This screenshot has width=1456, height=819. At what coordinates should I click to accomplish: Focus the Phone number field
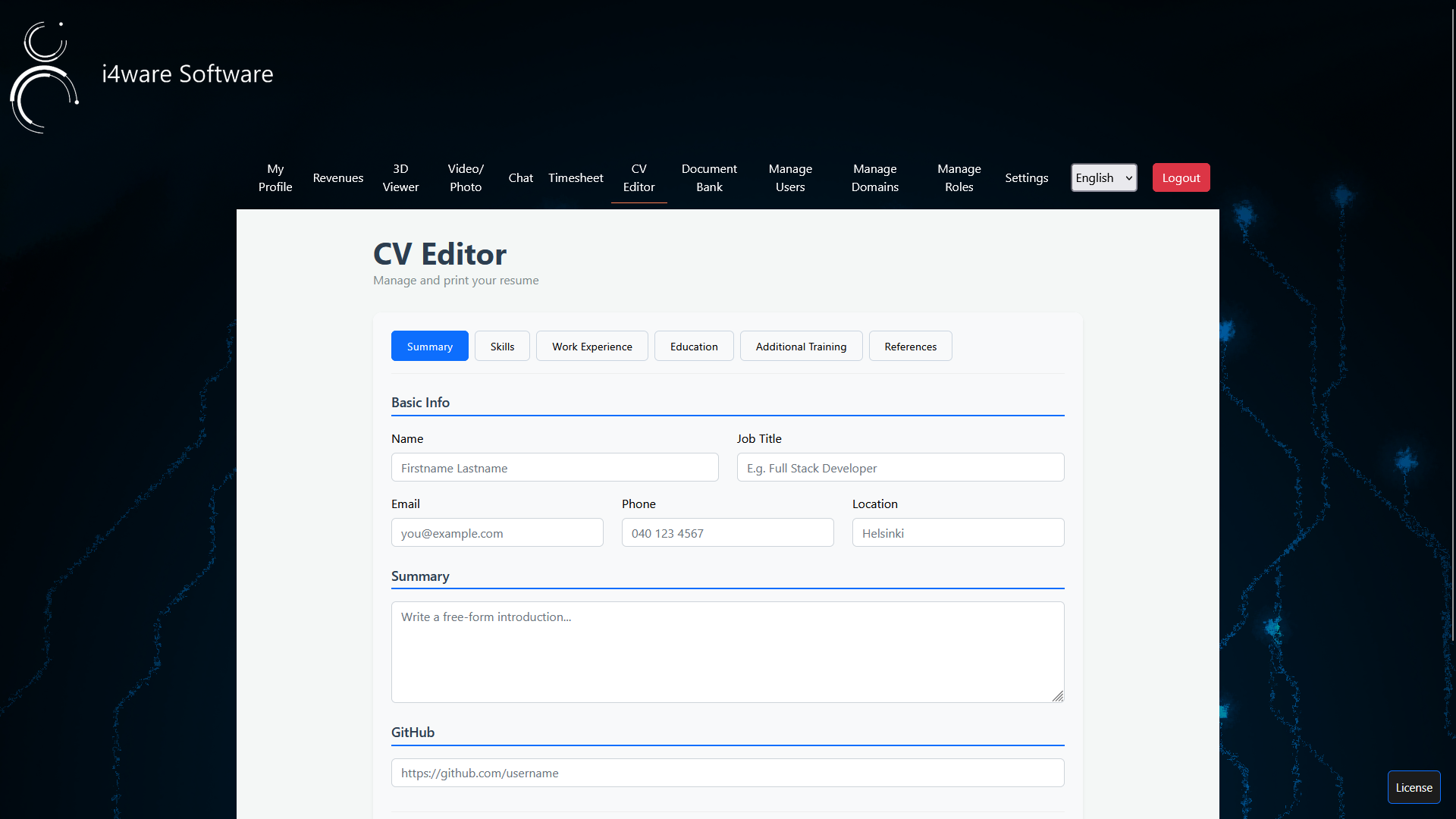click(x=728, y=532)
